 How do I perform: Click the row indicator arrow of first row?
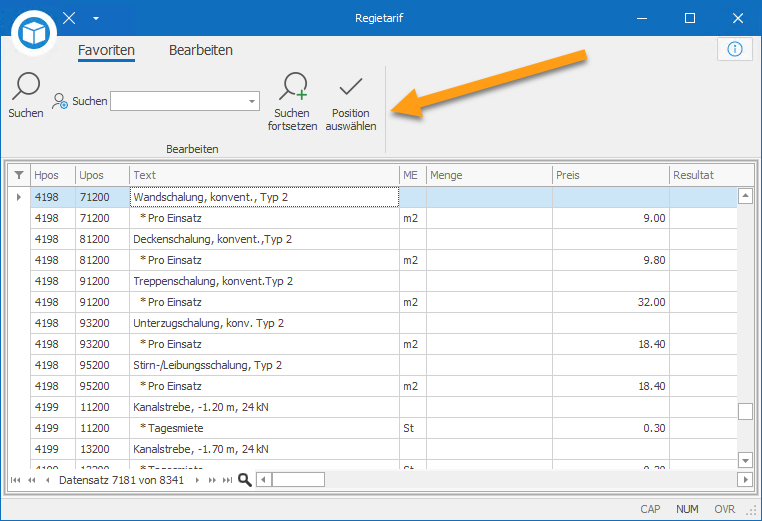(x=19, y=197)
